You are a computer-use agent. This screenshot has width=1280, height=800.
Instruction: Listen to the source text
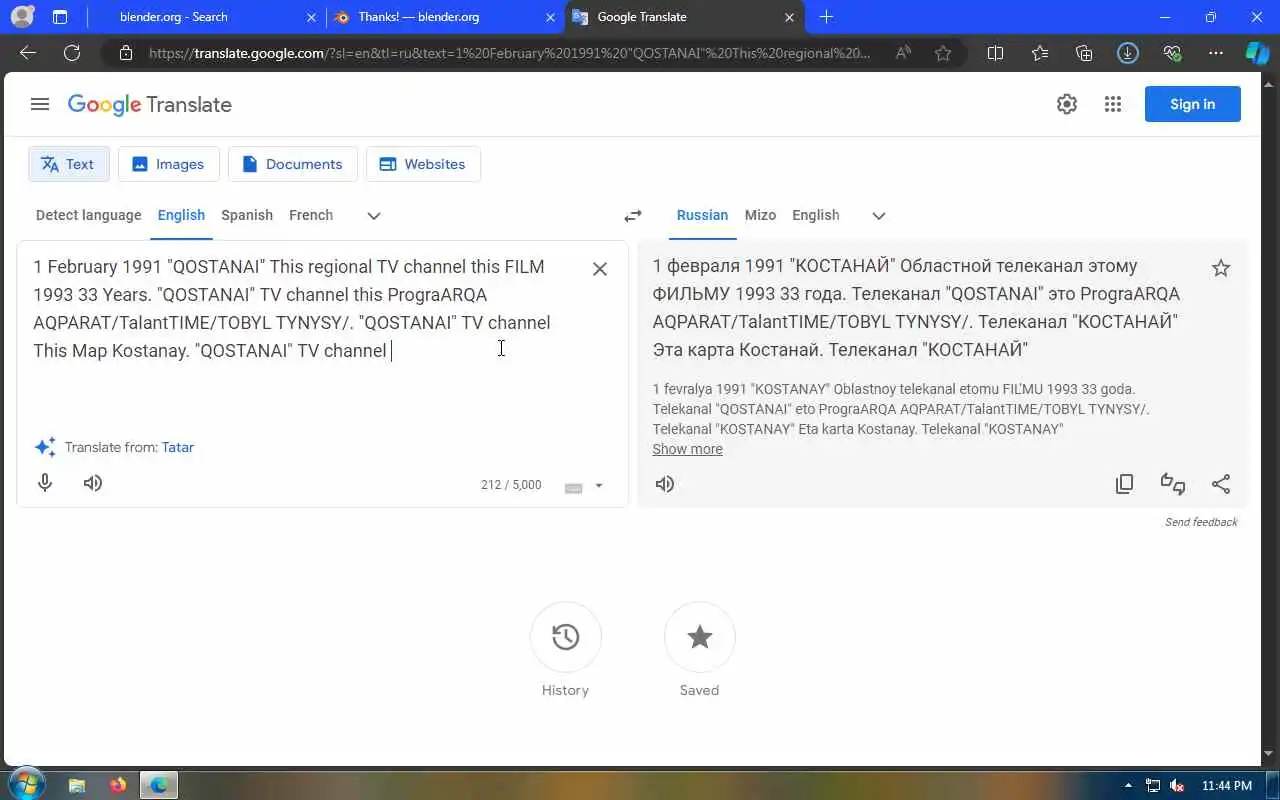coord(93,483)
